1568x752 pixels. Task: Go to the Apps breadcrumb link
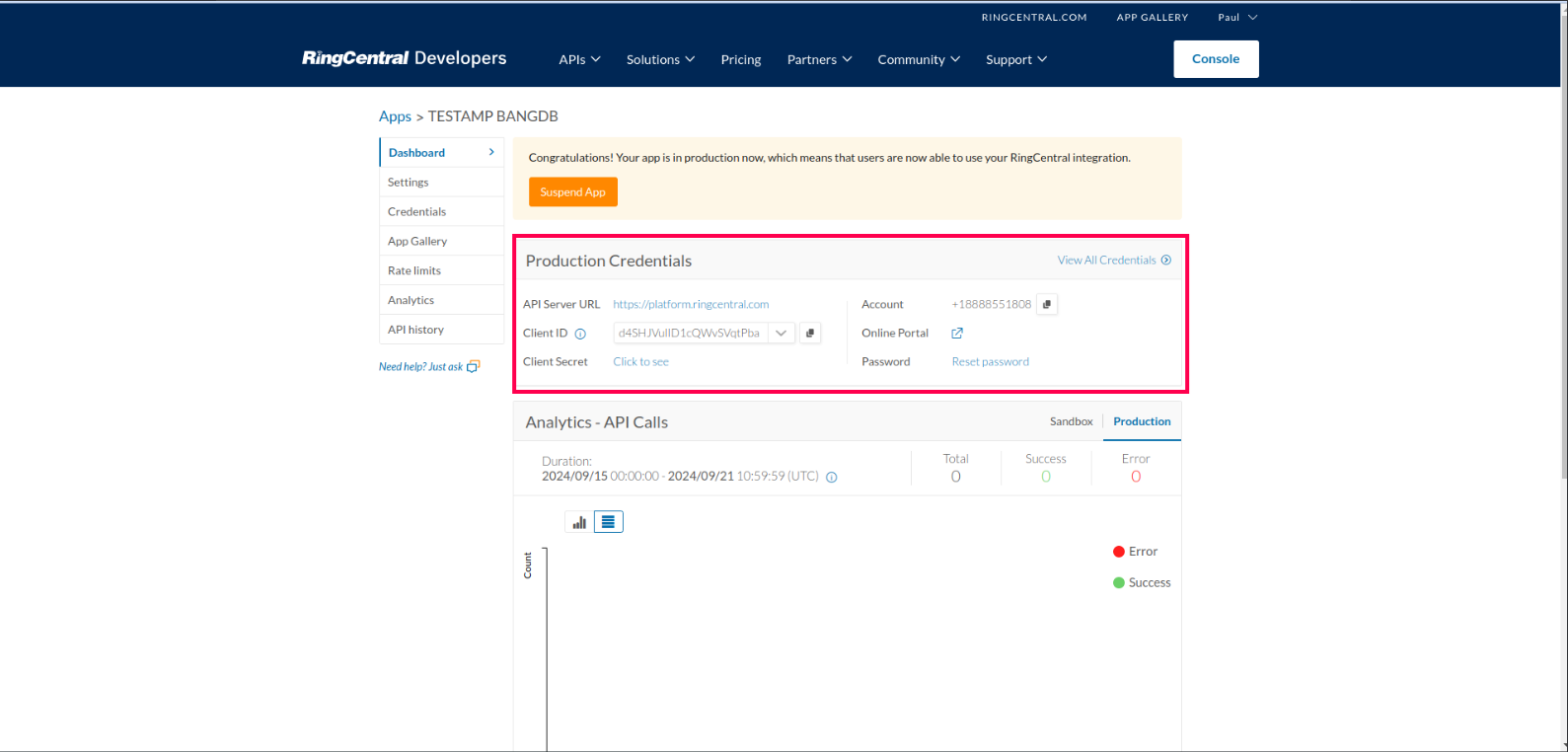pyautogui.click(x=395, y=116)
